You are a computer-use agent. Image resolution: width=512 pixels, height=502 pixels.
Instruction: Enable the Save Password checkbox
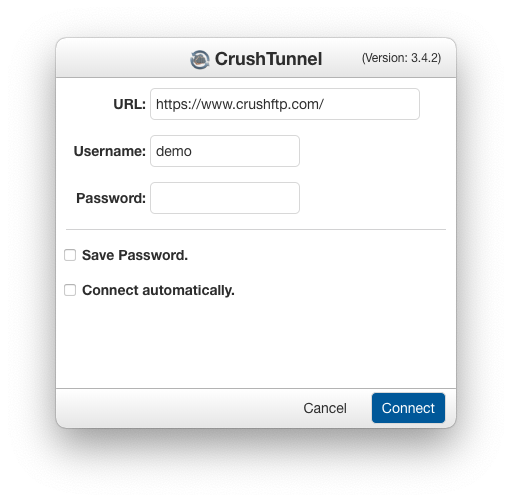coord(70,255)
